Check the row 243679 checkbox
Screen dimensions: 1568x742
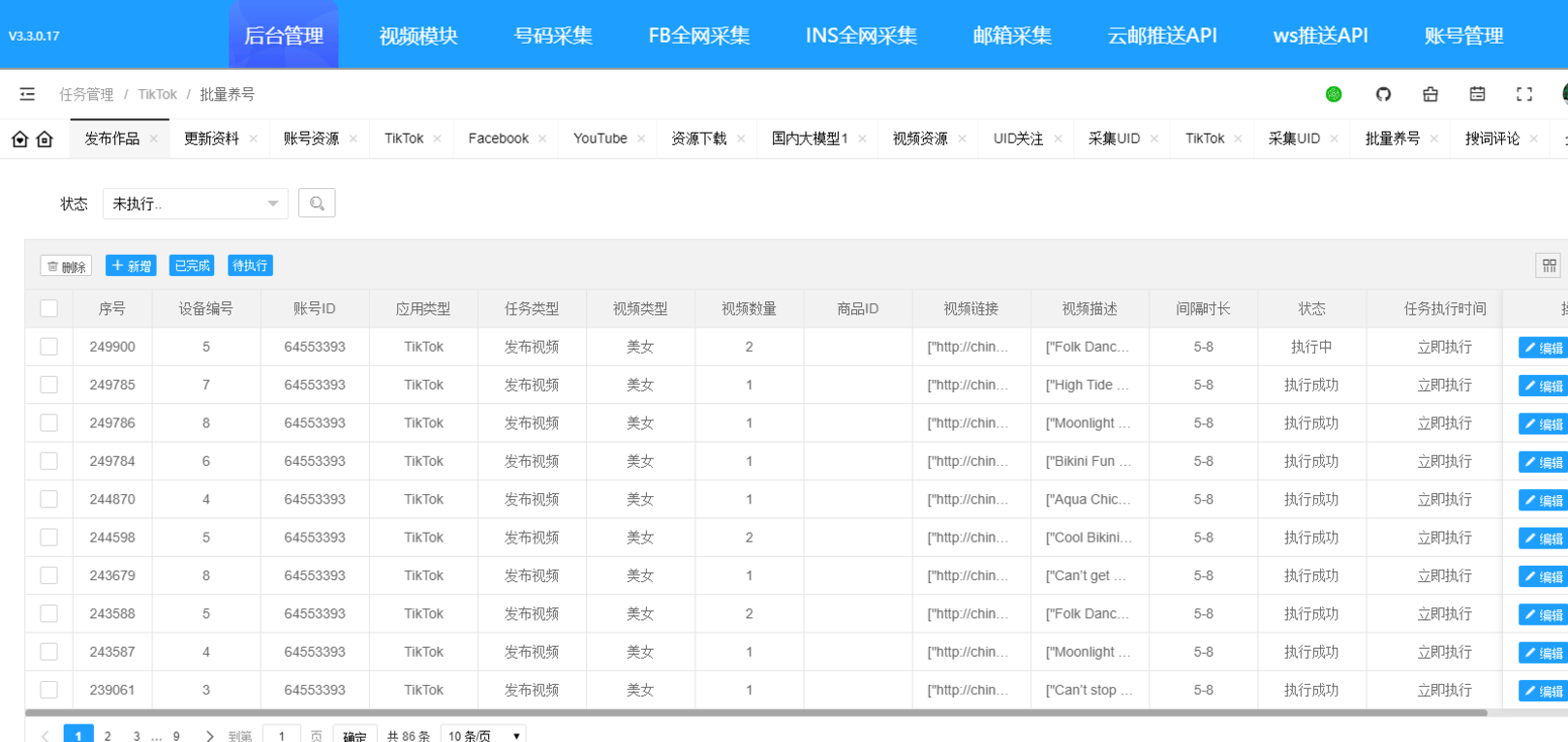[x=48, y=575]
